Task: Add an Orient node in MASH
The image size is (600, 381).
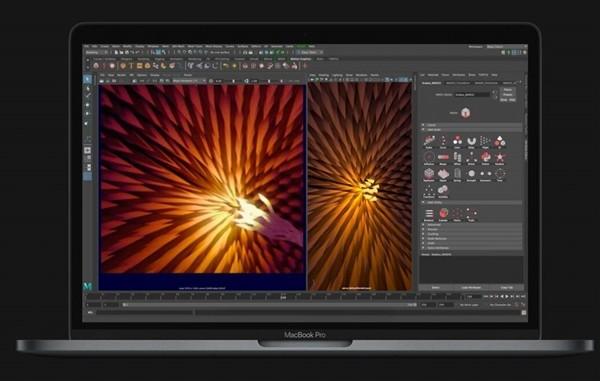Action: tap(471, 157)
